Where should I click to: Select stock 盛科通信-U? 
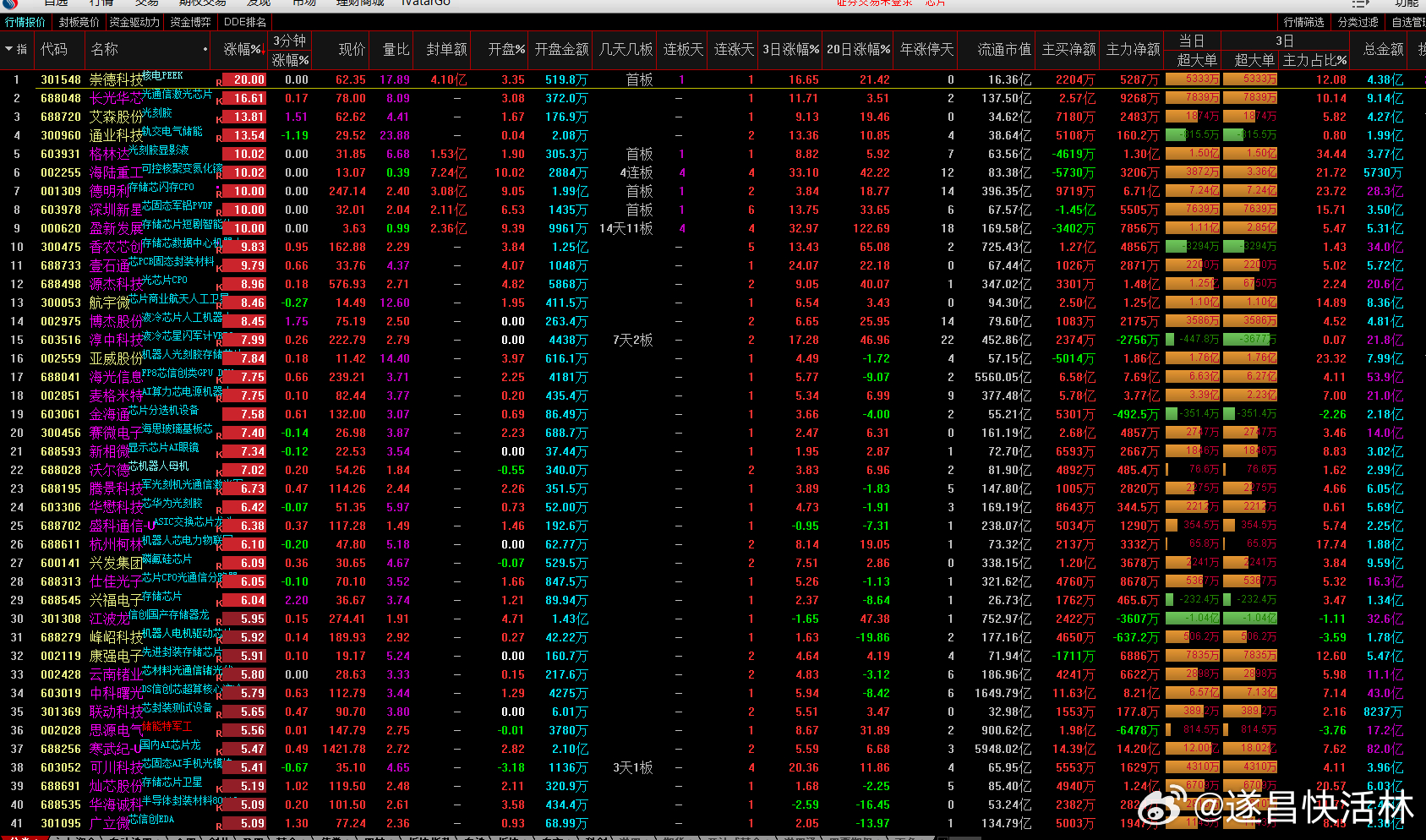(122, 526)
